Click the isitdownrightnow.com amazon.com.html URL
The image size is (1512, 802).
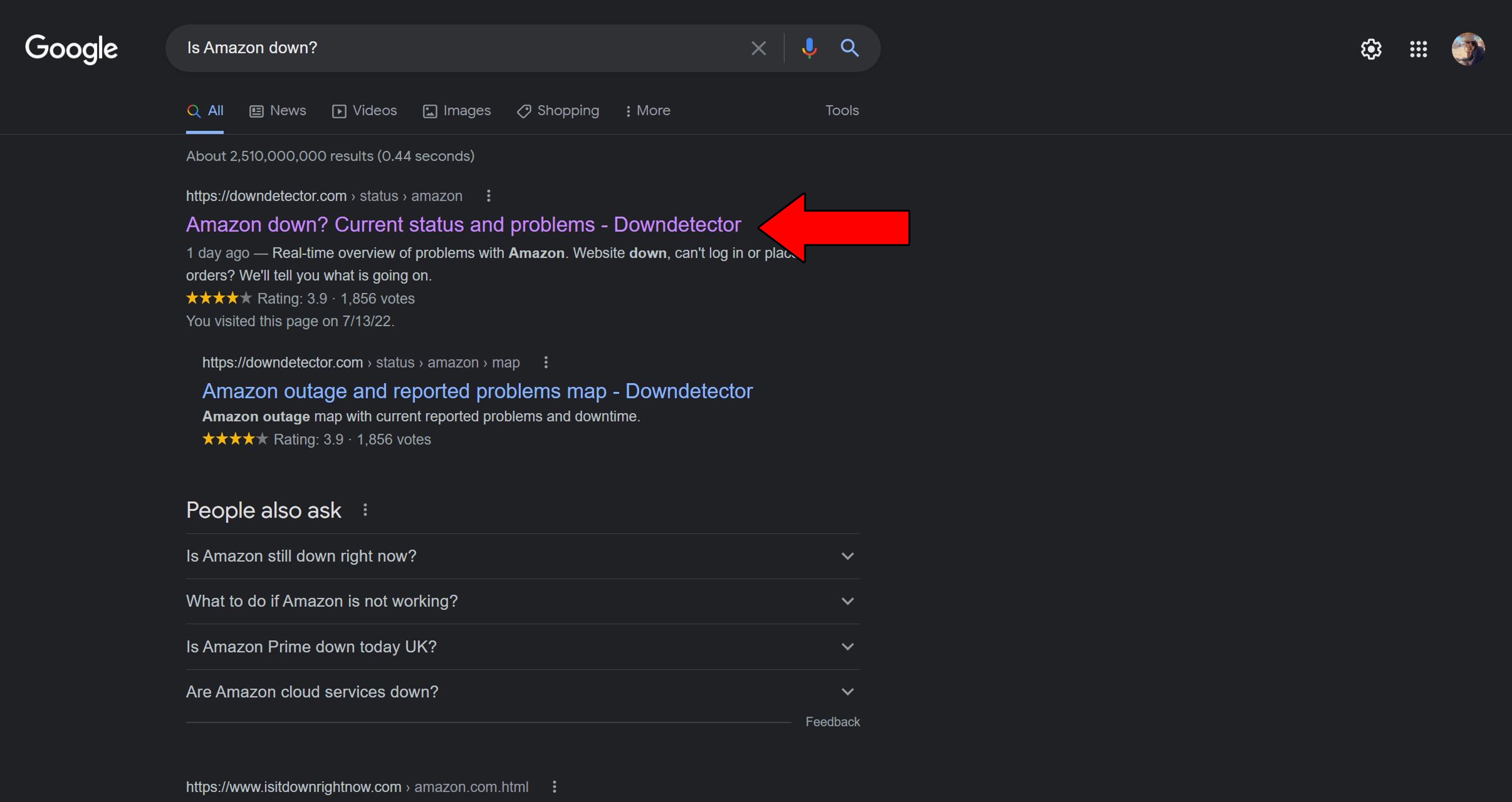[357, 787]
